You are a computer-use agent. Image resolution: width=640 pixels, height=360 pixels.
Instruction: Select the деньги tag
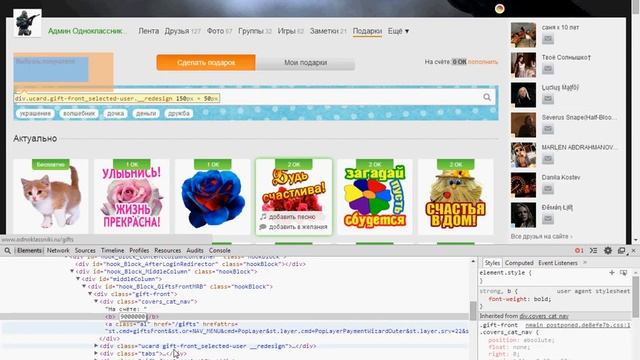point(146,113)
